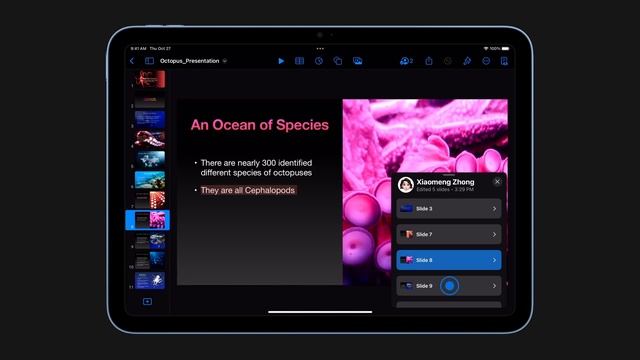Tap the back arrow to exit presentation
This screenshot has height=360, width=640.
click(132, 61)
